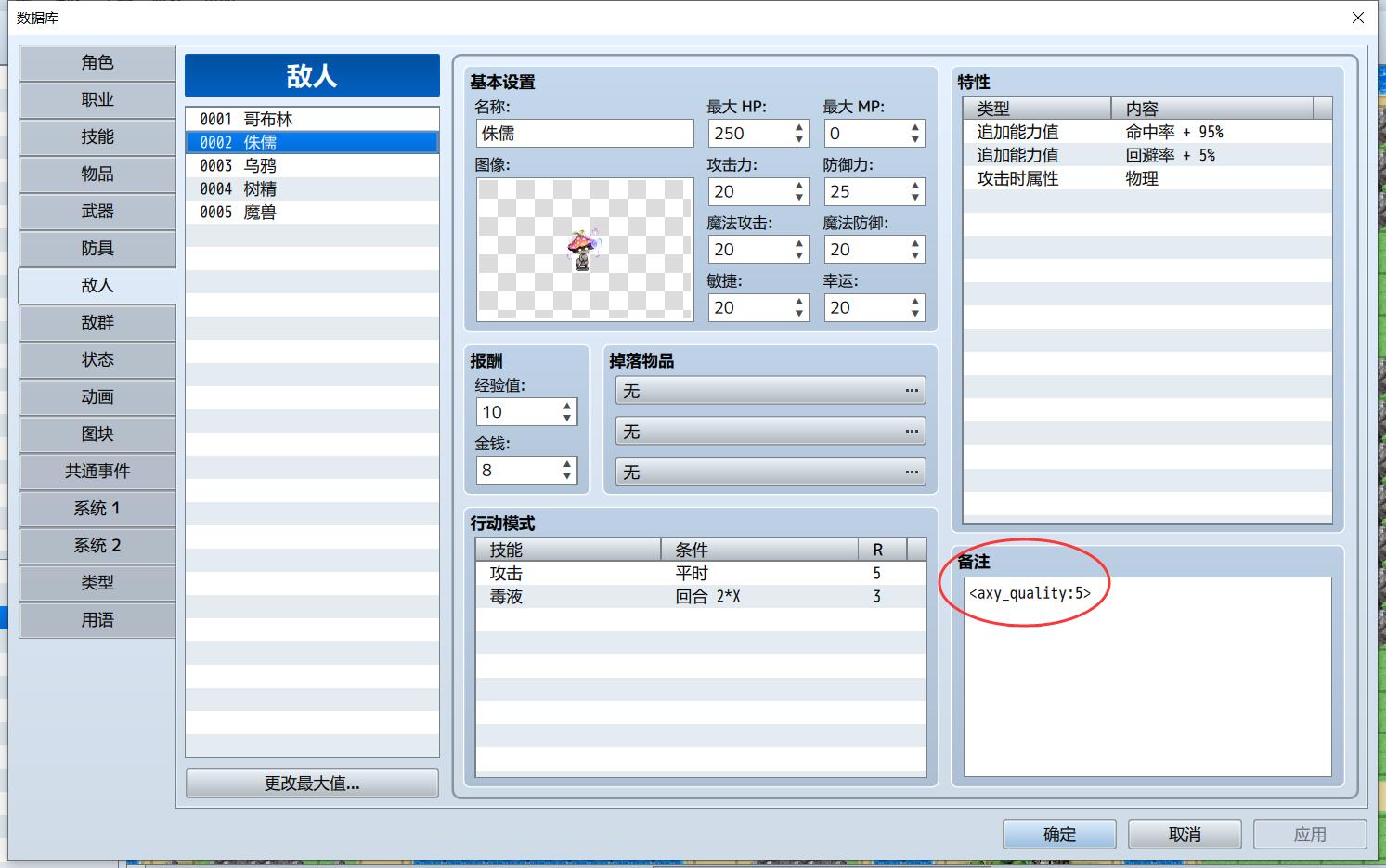Go to the 共通事件 tab

point(97,472)
